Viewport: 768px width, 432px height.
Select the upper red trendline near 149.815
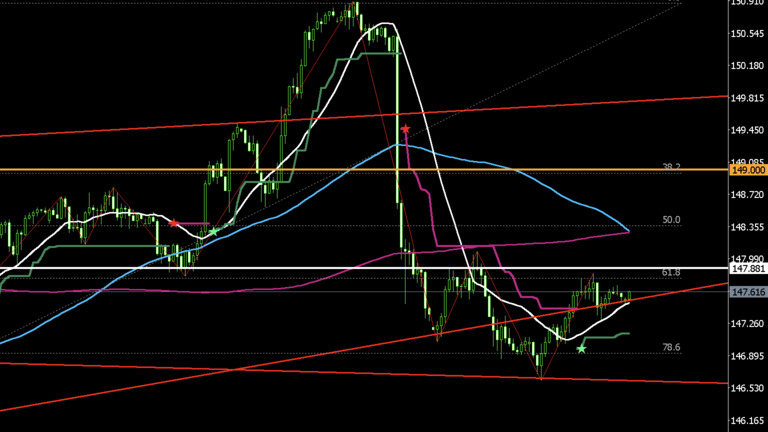(x=364, y=116)
